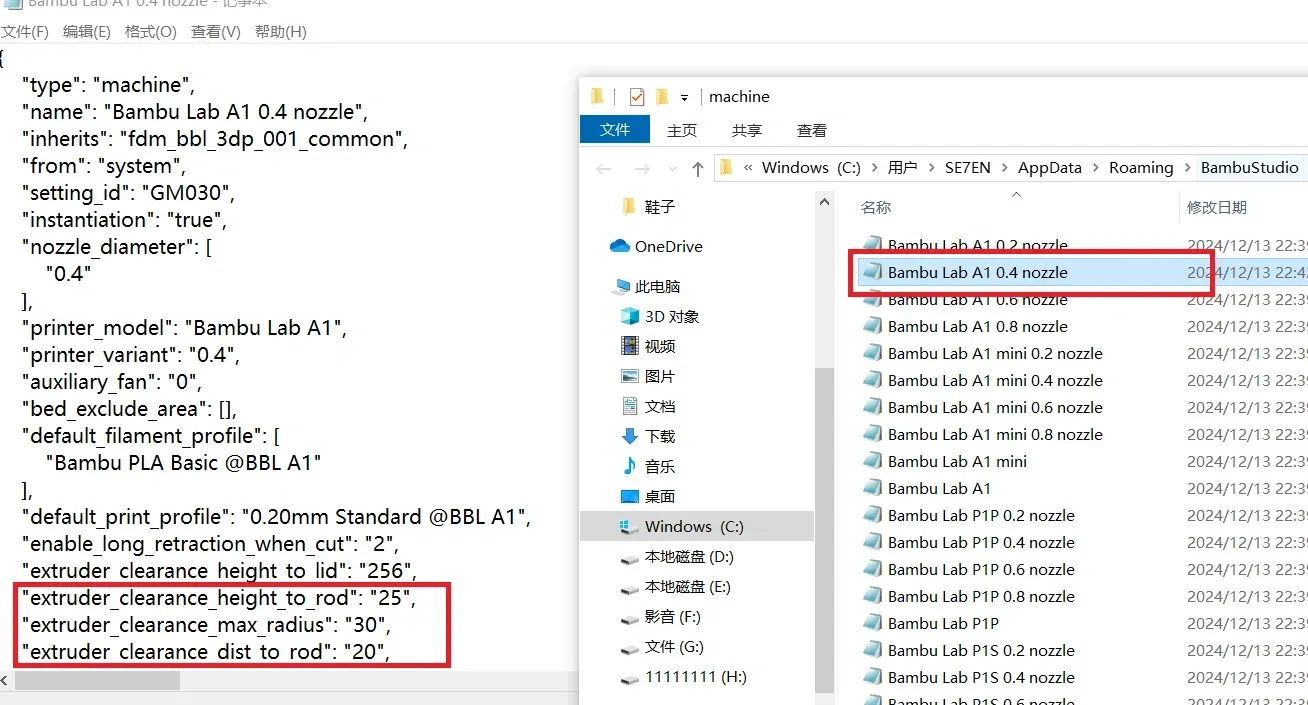The width and height of the screenshot is (1308, 705).
Task: Open the 3D 对象 folder in sidebar
Action: pos(660,316)
